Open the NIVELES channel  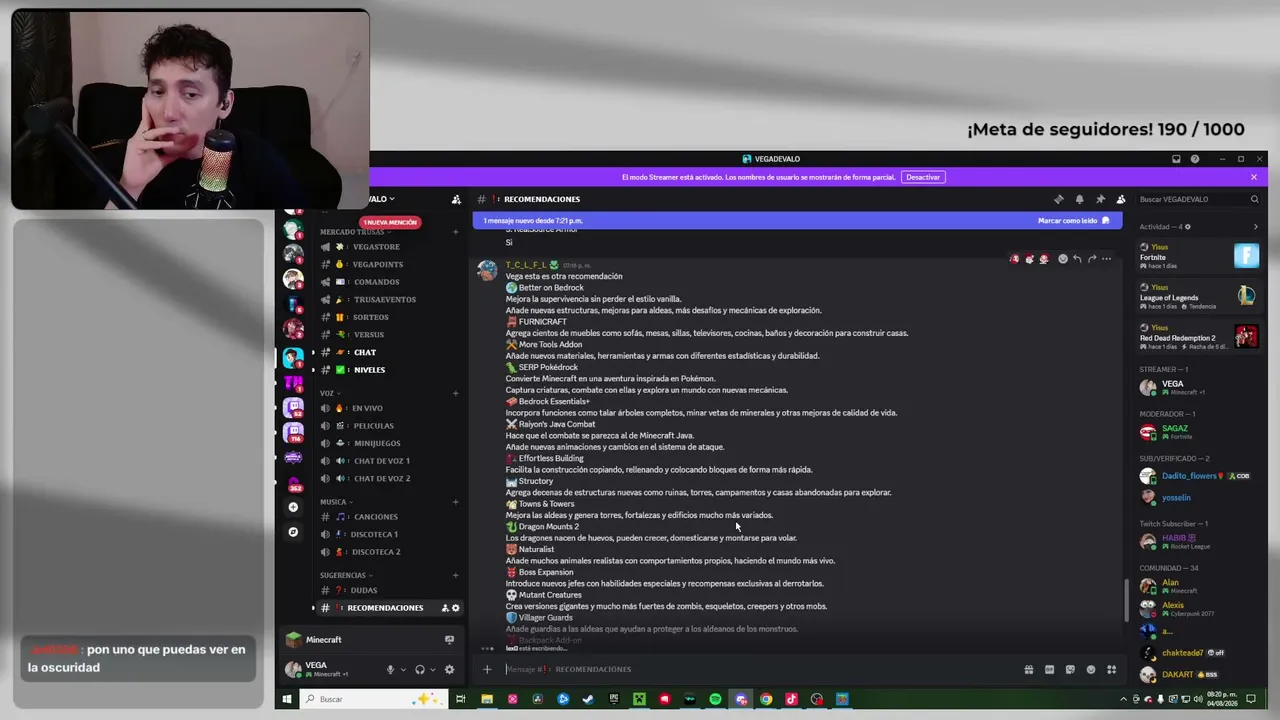[x=387, y=370]
